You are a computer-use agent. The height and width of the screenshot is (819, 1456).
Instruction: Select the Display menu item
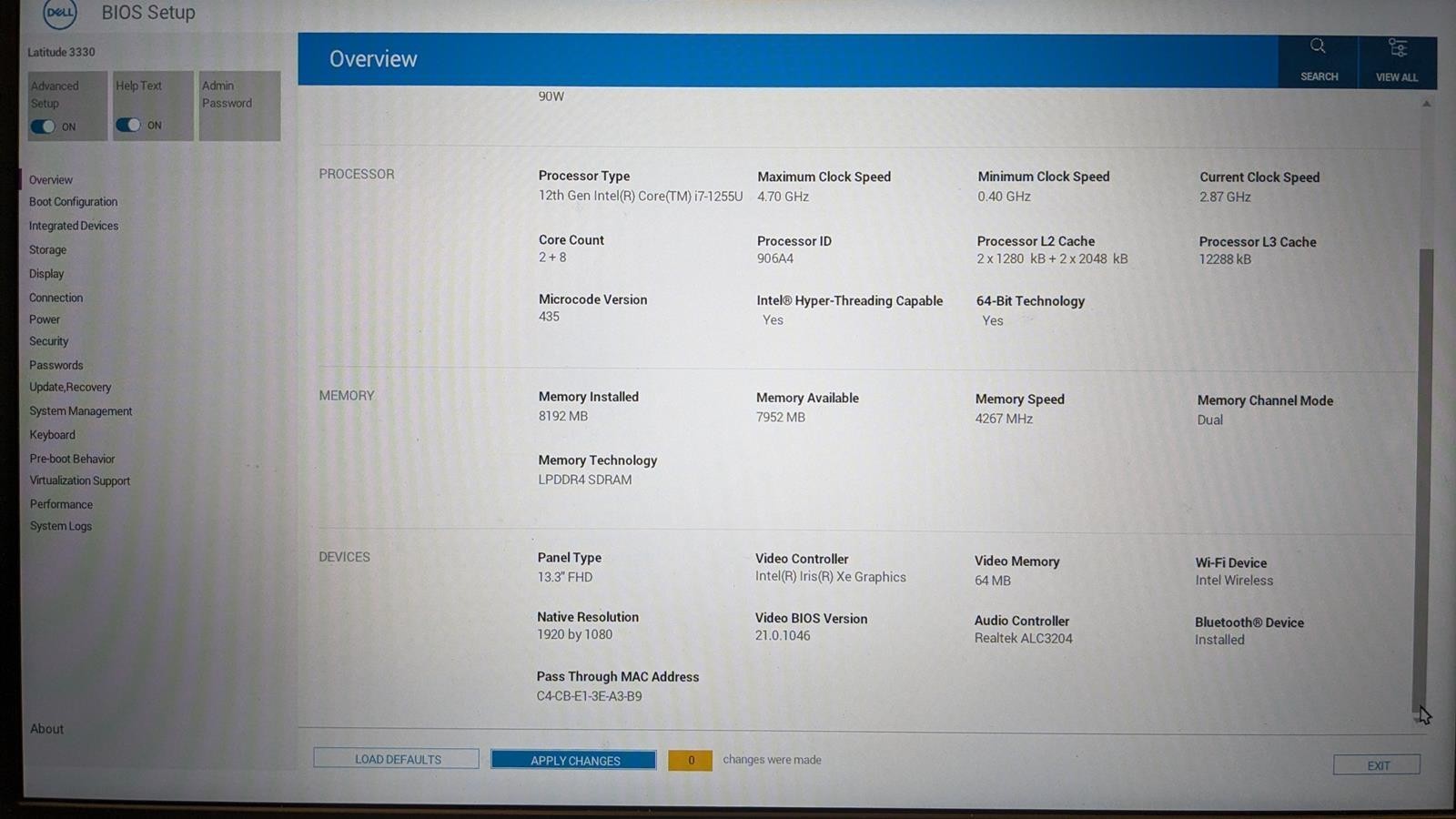point(46,274)
